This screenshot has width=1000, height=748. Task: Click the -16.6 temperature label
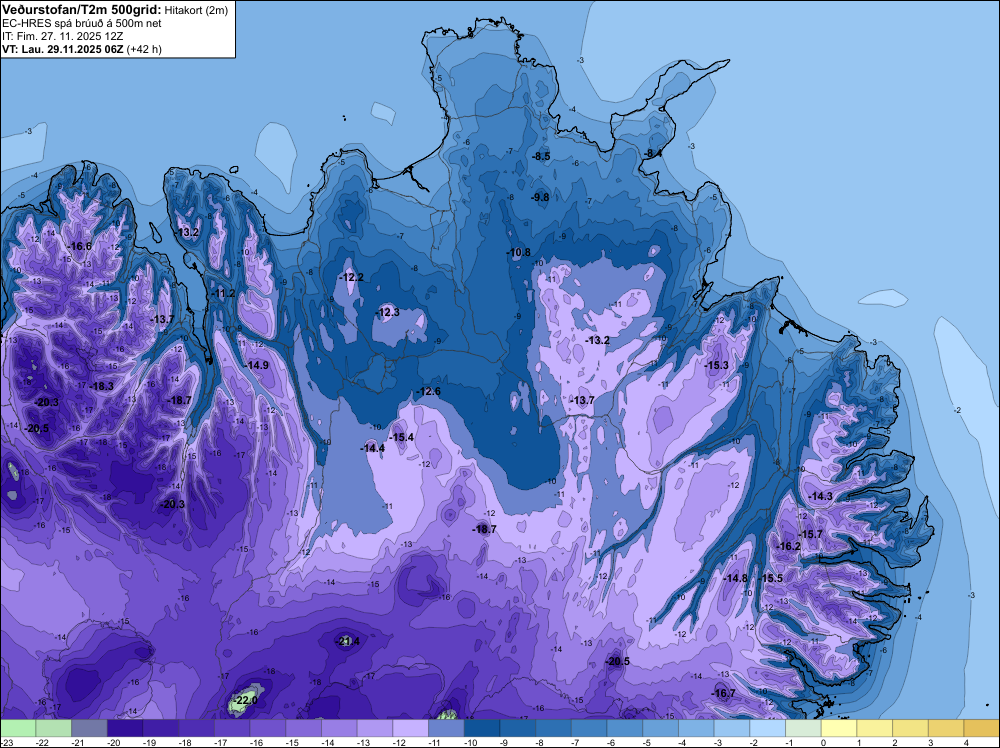[80, 247]
